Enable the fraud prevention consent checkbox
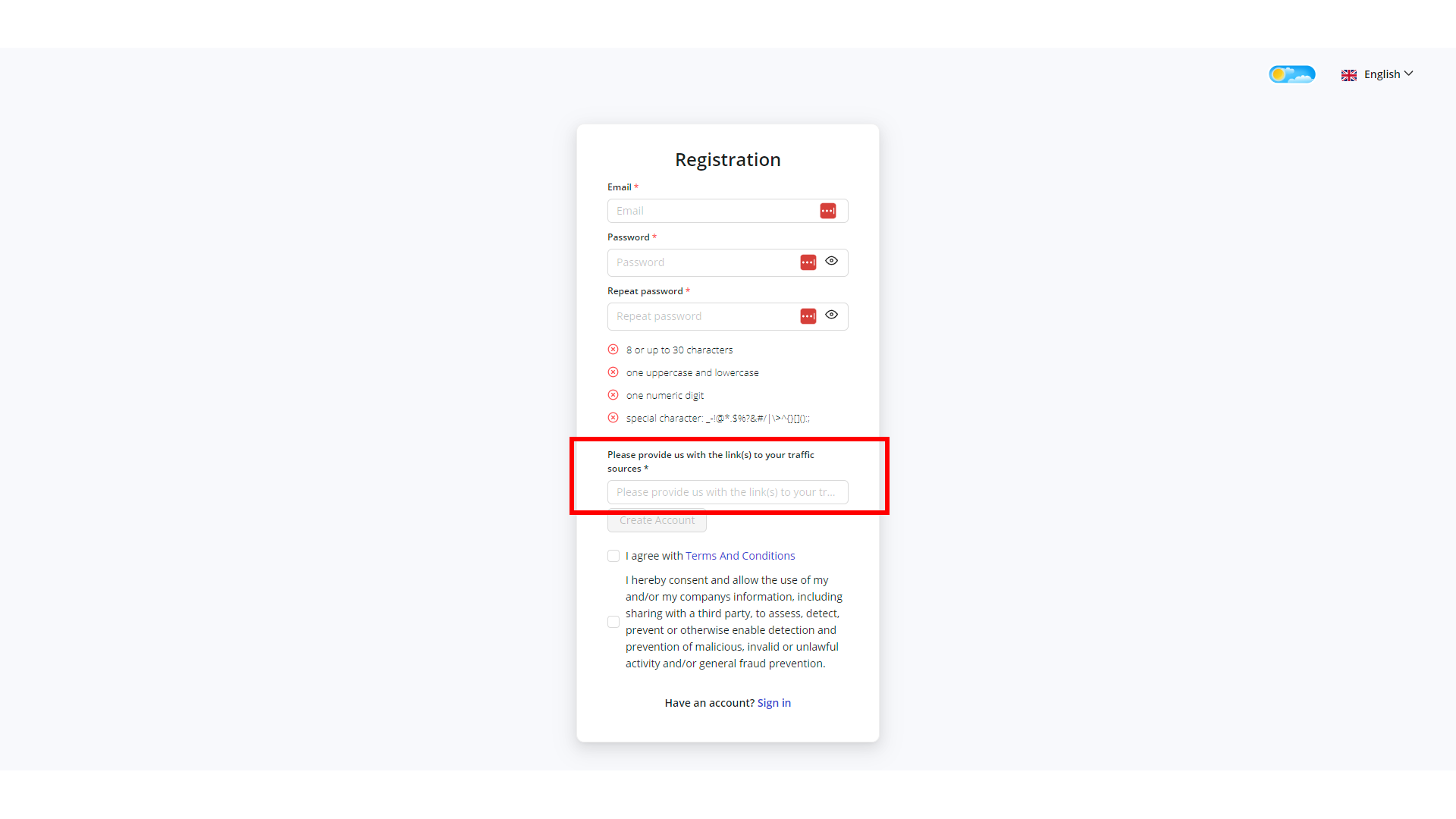This screenshot has width=1456, height=819. (x=613, y=621)
